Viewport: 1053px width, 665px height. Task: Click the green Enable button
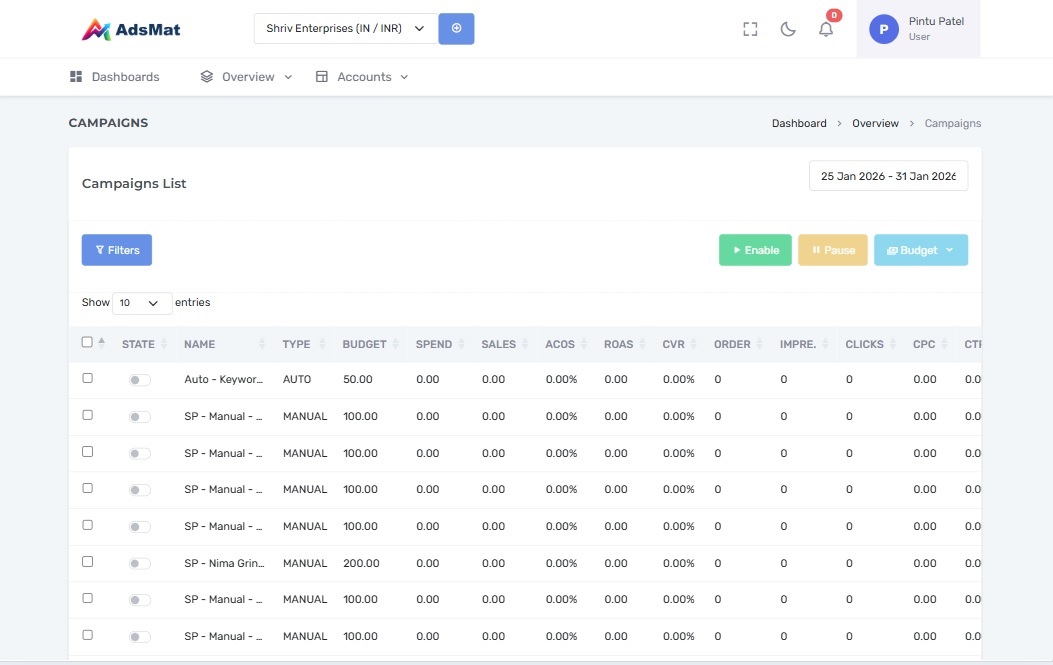pos(755,250)
